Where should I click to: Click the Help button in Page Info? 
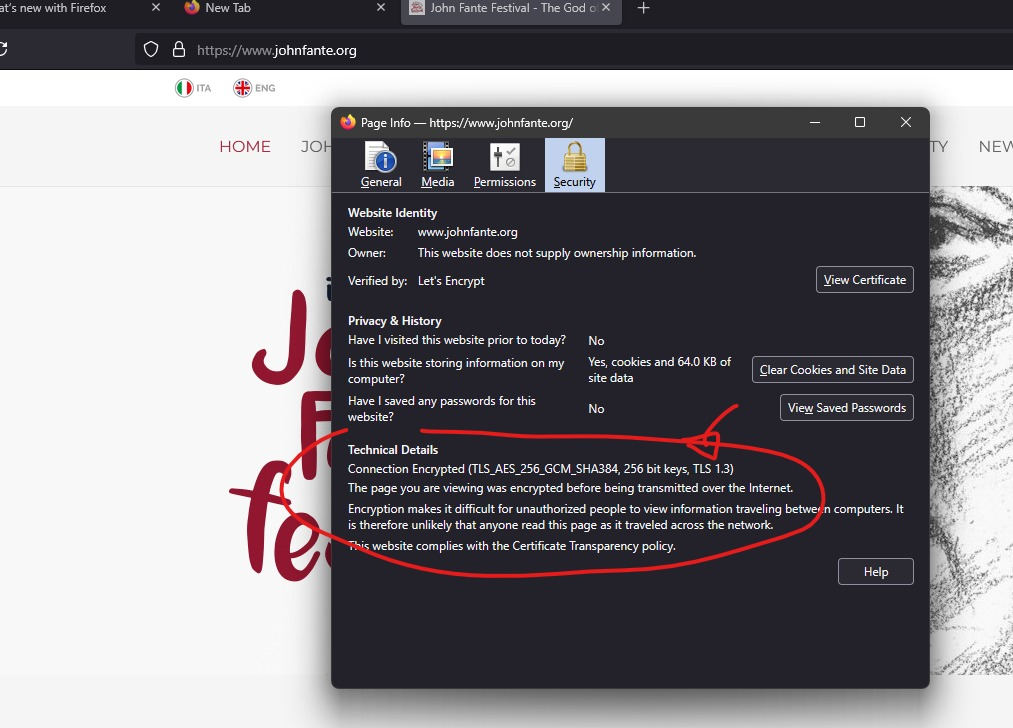pyautogui.click(x=875, y=572)
